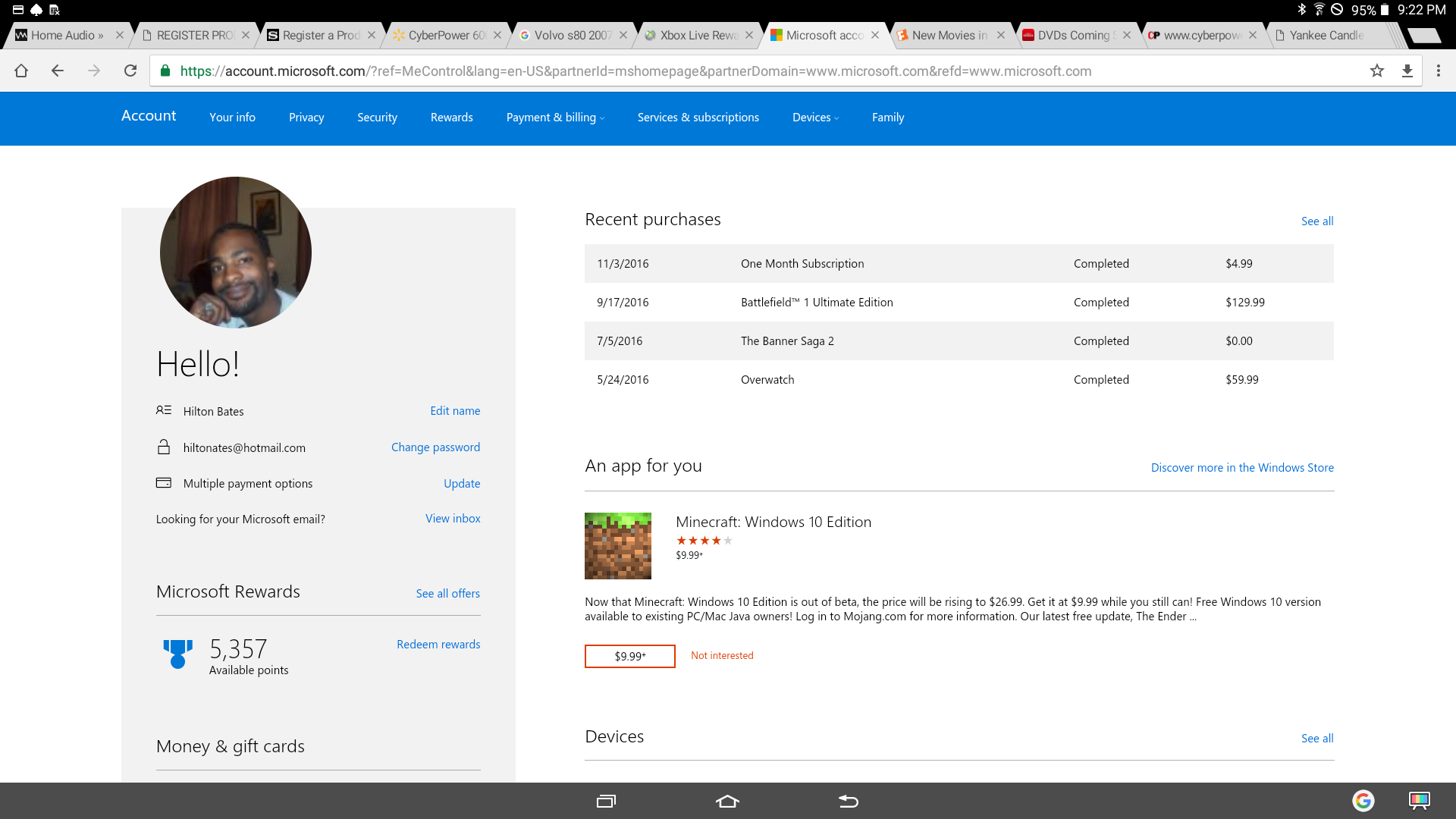Open the Family tab in Account settings
1456x819 pixels.
(x=887, y=117)
